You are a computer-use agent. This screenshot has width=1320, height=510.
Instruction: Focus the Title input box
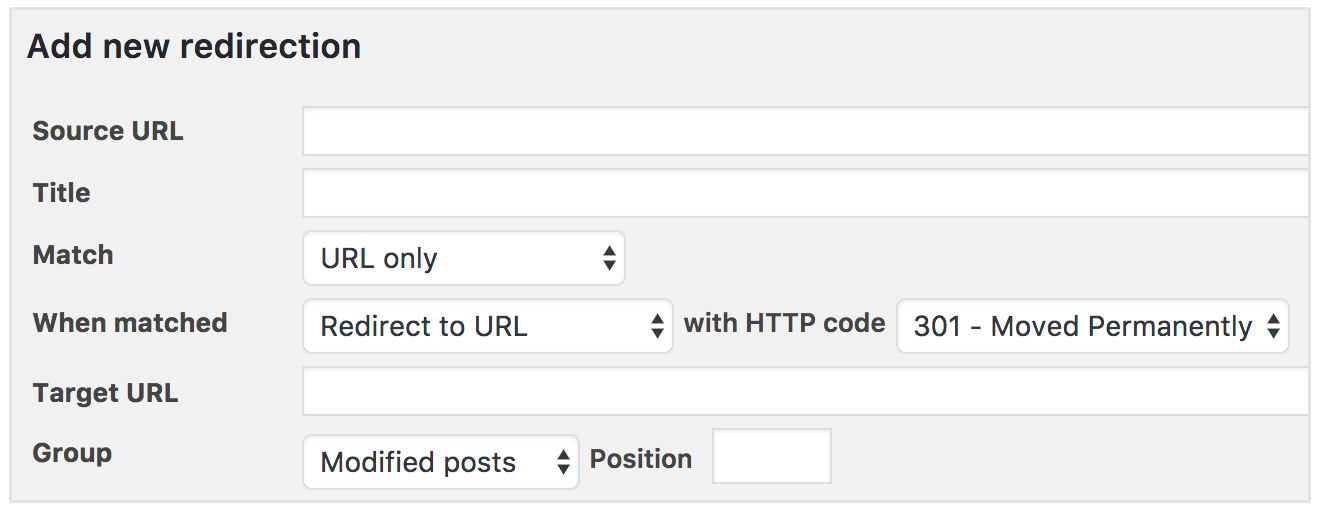point(805,193)
